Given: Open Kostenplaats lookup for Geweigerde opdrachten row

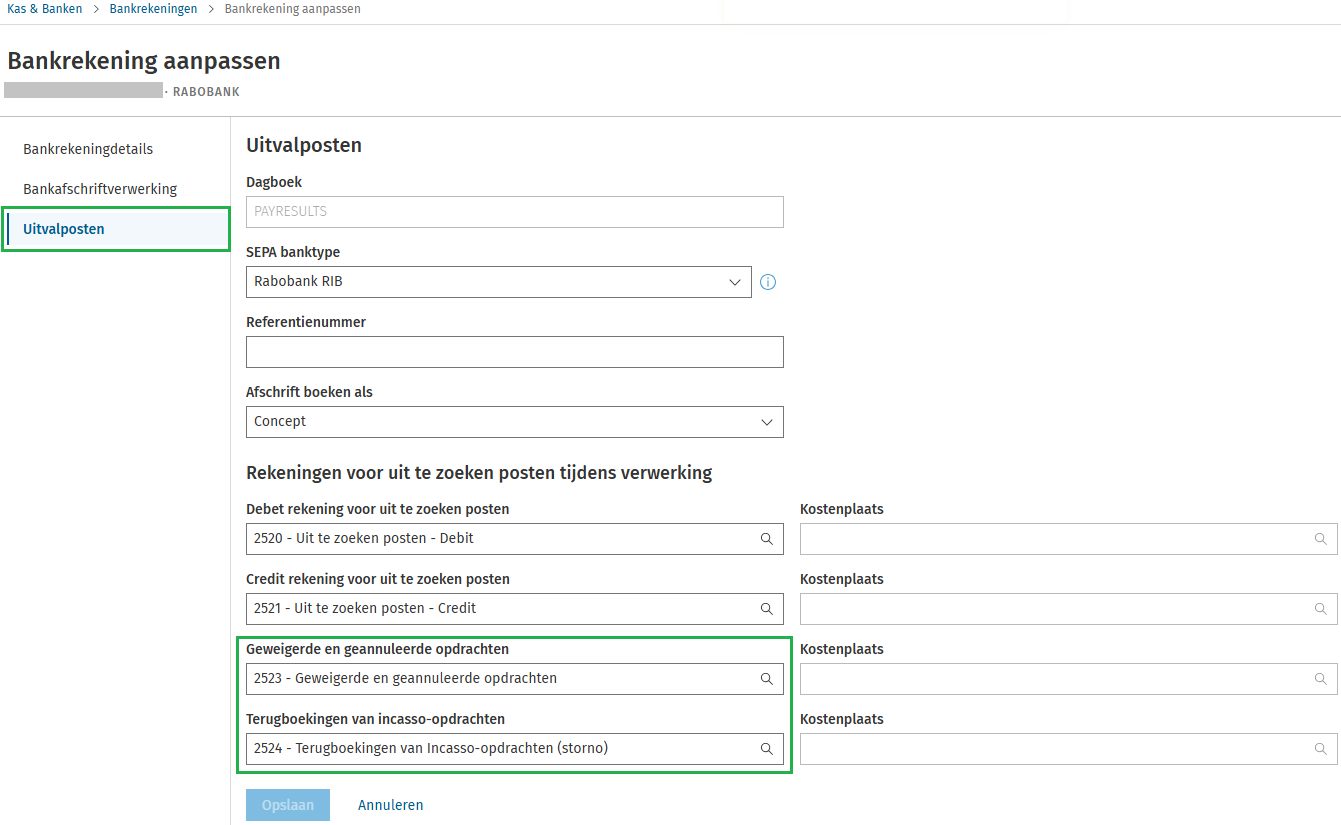Looking at the screenshot, I should coord(1321,679).
